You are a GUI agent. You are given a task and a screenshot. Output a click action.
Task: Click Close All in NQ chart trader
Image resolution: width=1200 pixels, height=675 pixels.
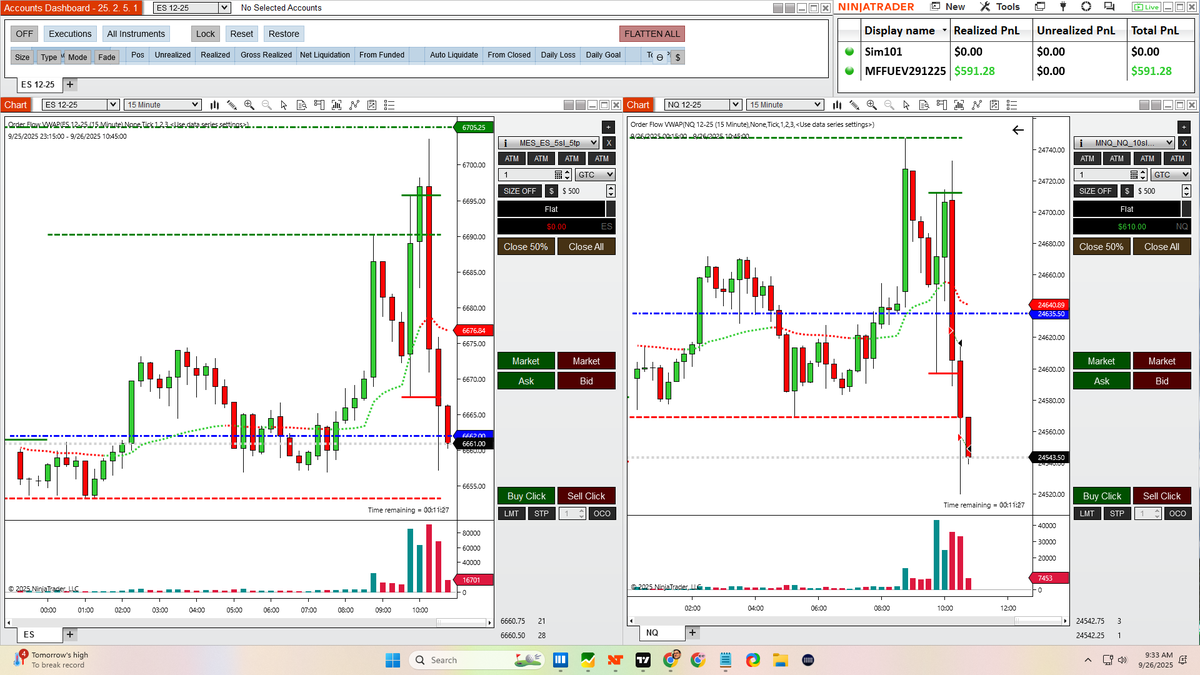pos(1162,246)
